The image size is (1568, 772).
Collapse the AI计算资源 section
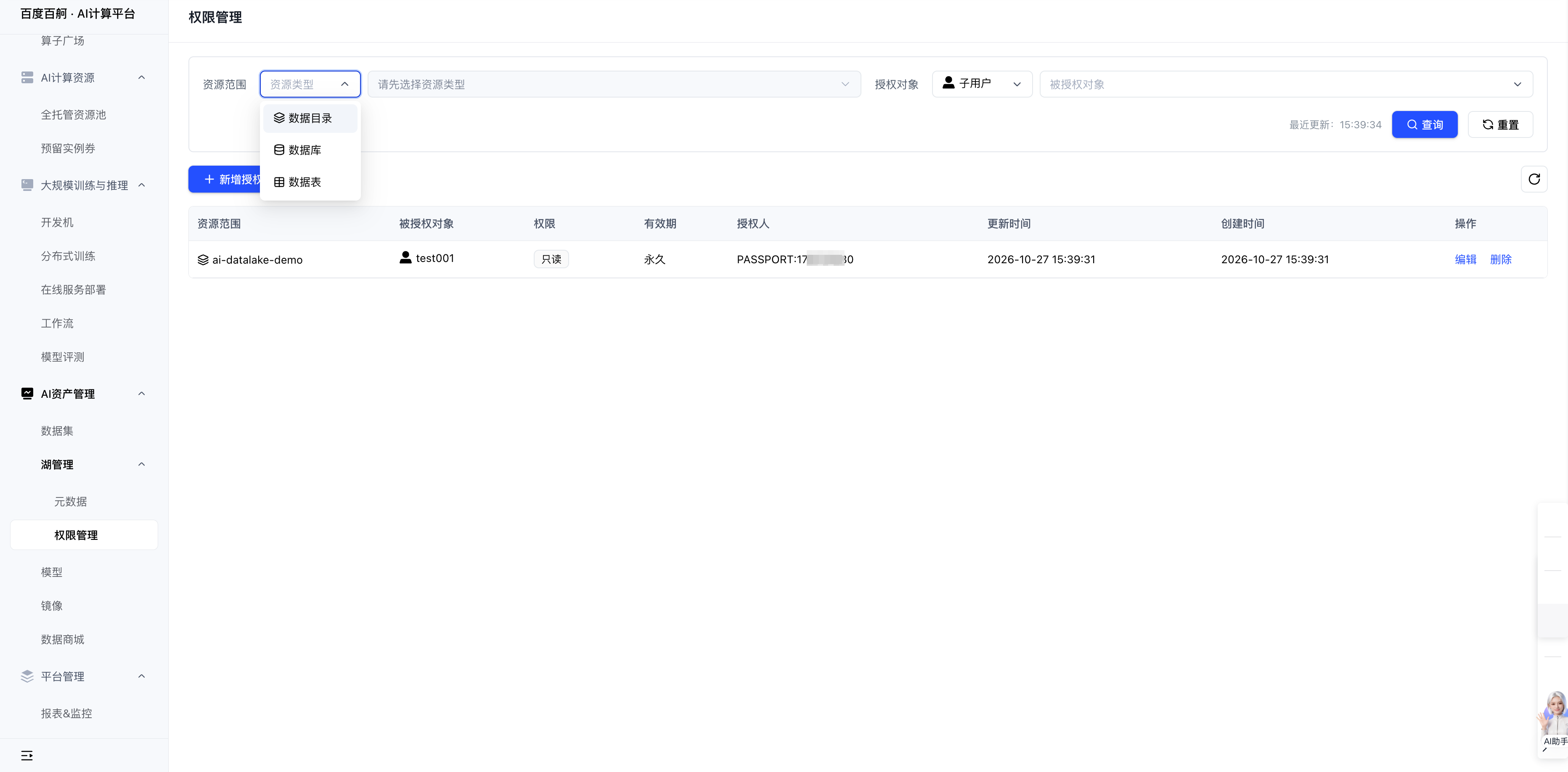point(141,77)
